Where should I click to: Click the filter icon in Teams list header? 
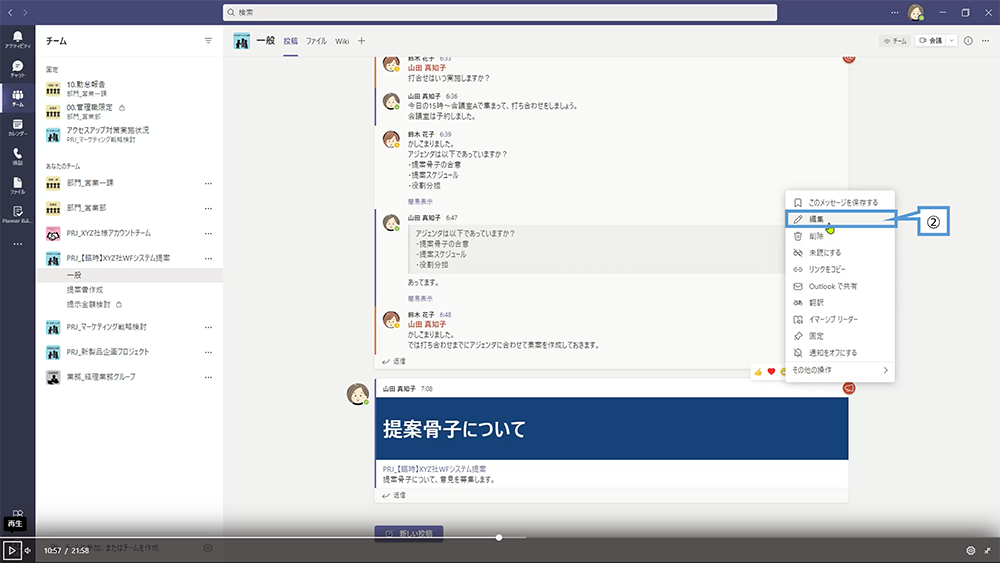click(208, 41)
